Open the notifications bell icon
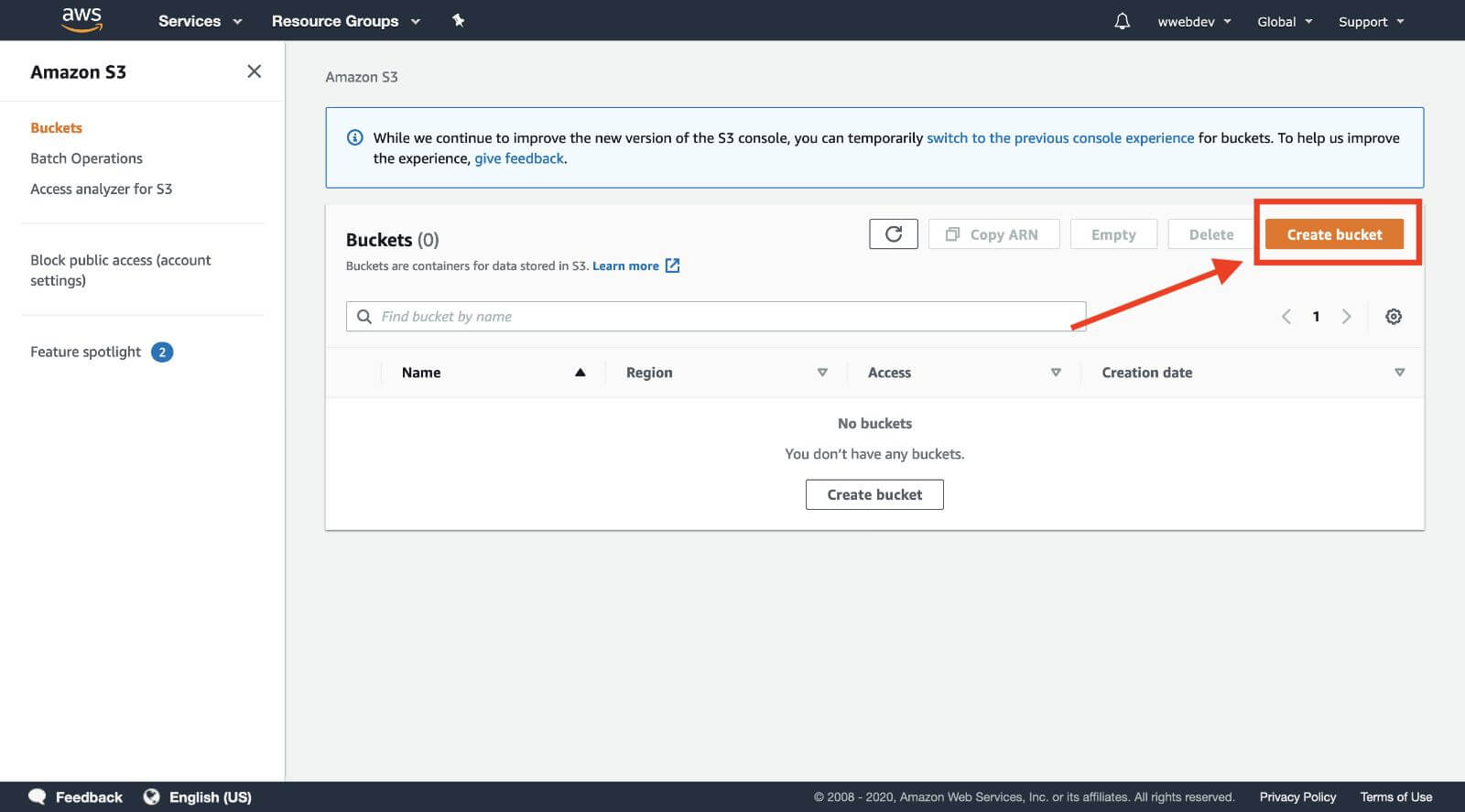The image size is (1465, 812). point(1122,21)
